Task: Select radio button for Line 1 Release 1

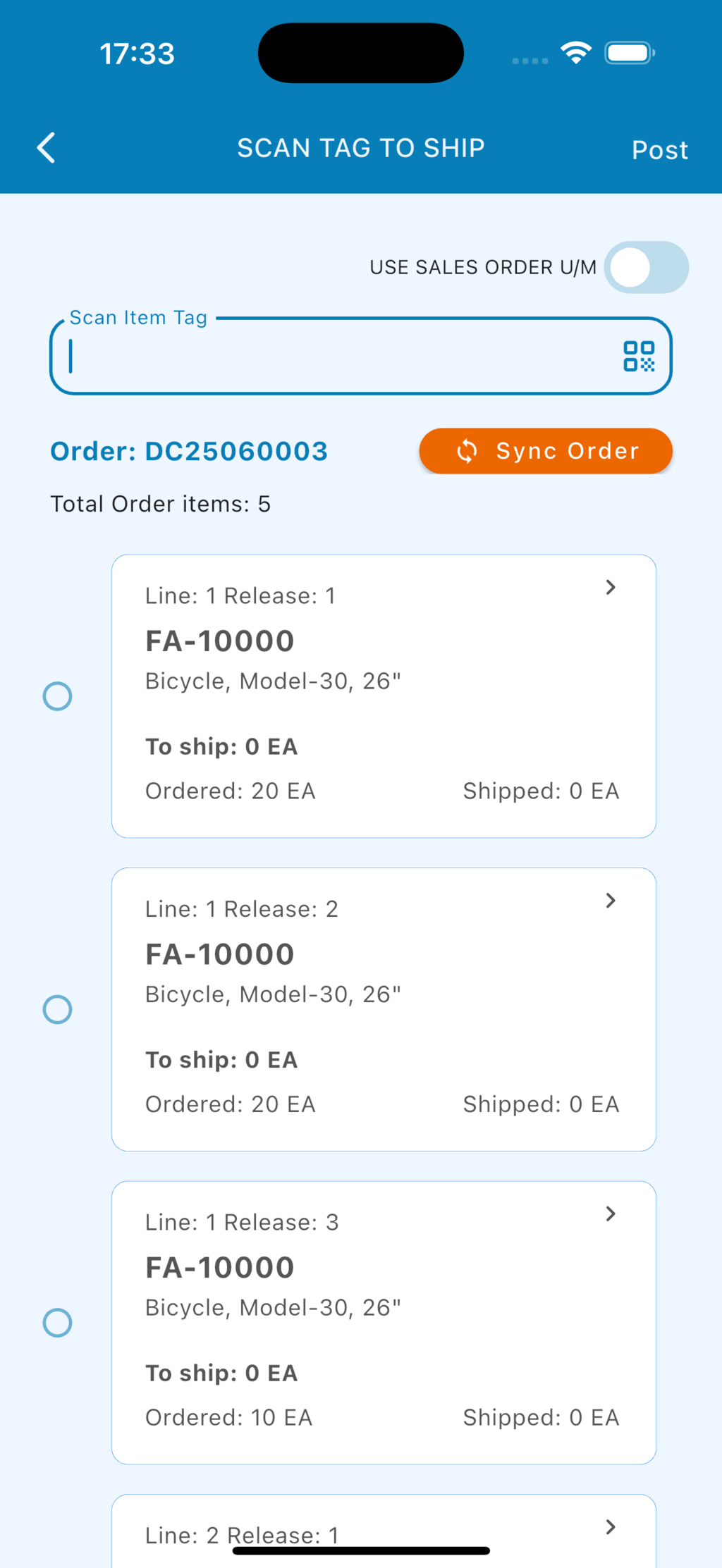Action: point(58,696)
